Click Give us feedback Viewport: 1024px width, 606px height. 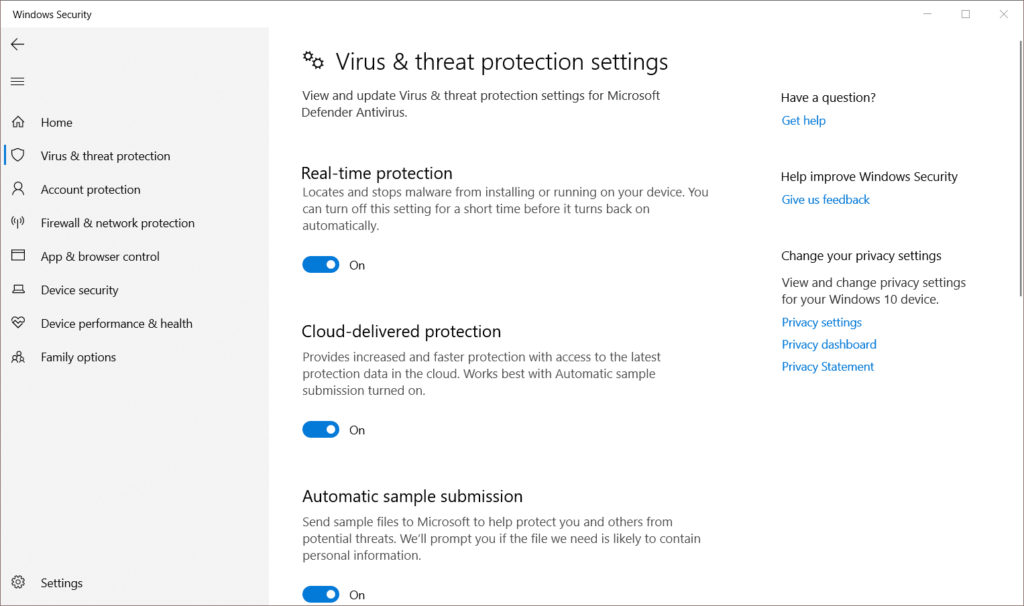pyautogui.click(x=825, y=199)
